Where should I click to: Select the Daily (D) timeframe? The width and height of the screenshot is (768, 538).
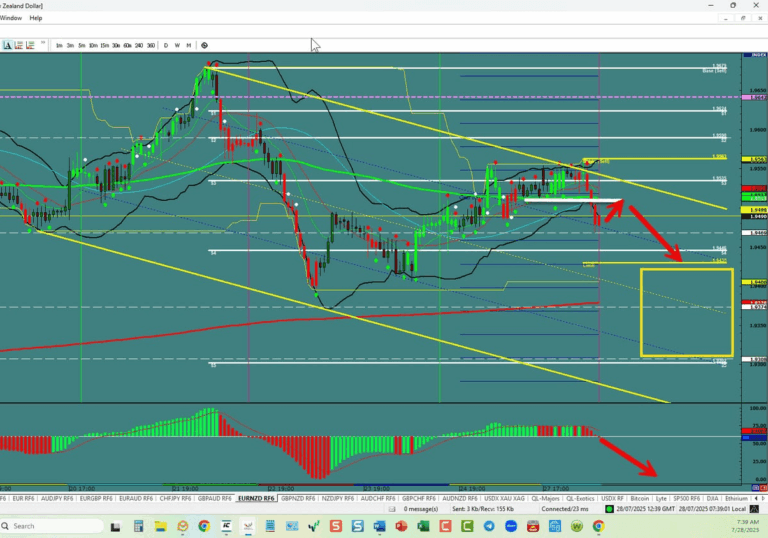166,45
